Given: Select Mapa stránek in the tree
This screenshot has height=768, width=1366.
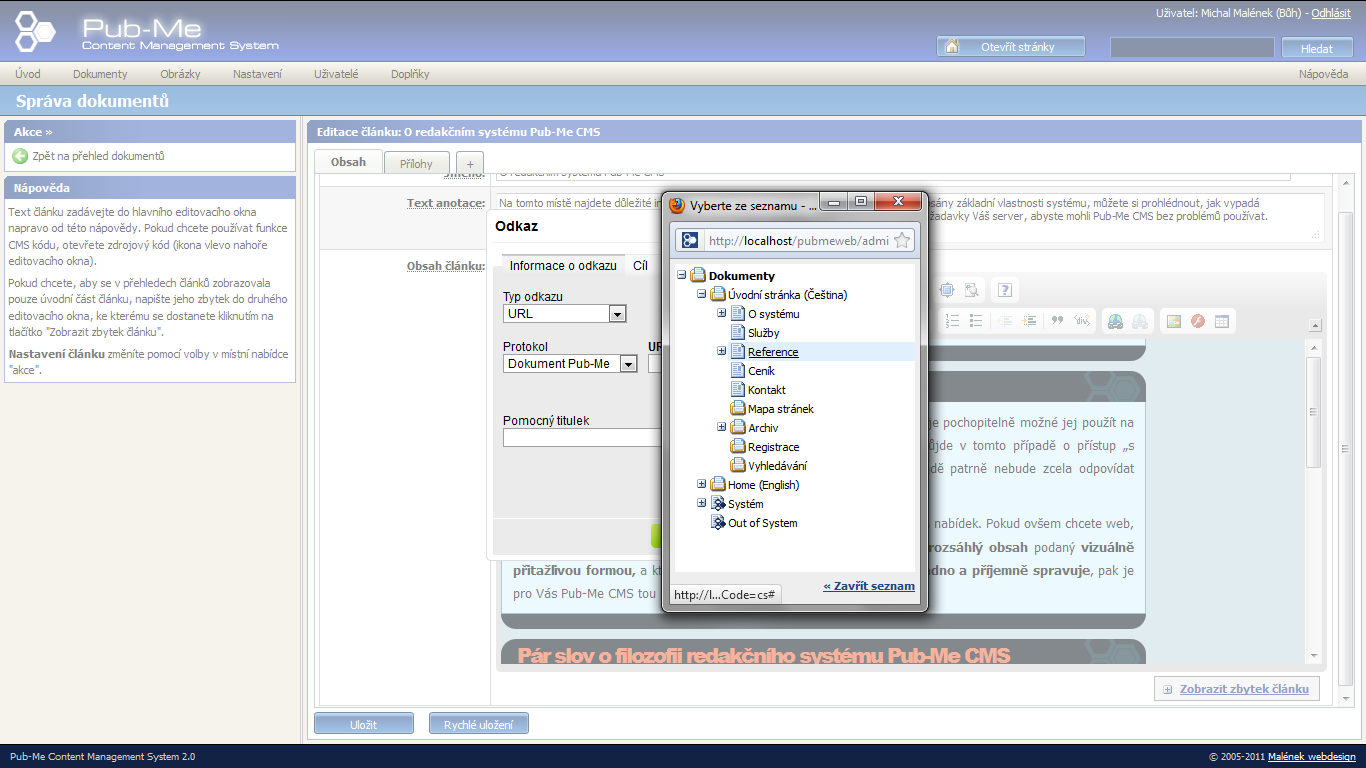Looking at the screenshot, I should 781,409.
